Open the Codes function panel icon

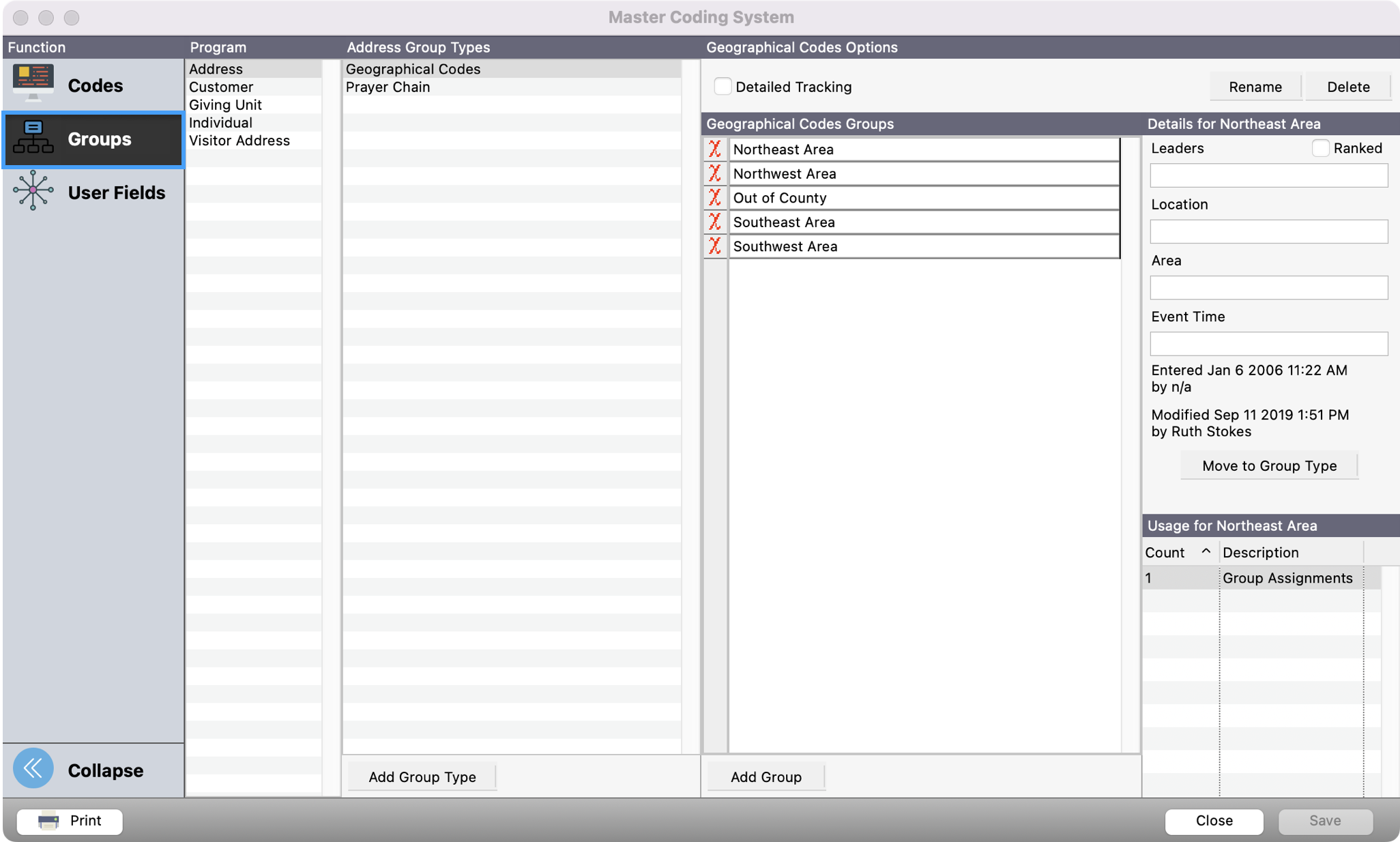pyautogui.click(x=33, y=81)
